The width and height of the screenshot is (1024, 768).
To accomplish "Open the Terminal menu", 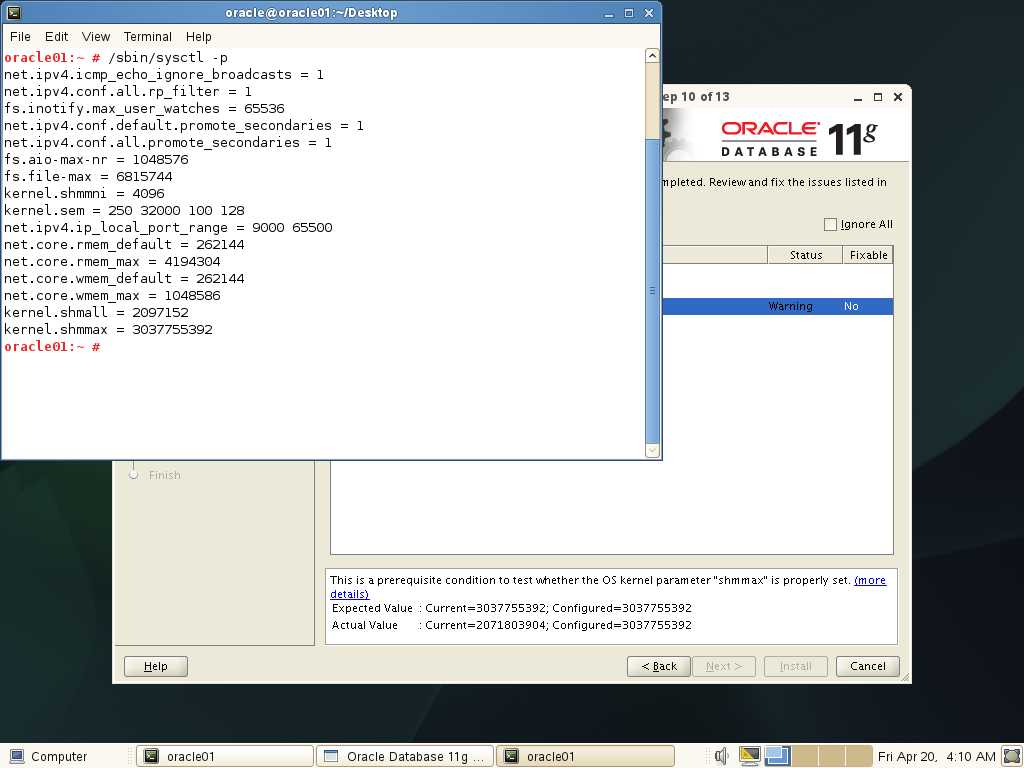I will pos(148,37).
